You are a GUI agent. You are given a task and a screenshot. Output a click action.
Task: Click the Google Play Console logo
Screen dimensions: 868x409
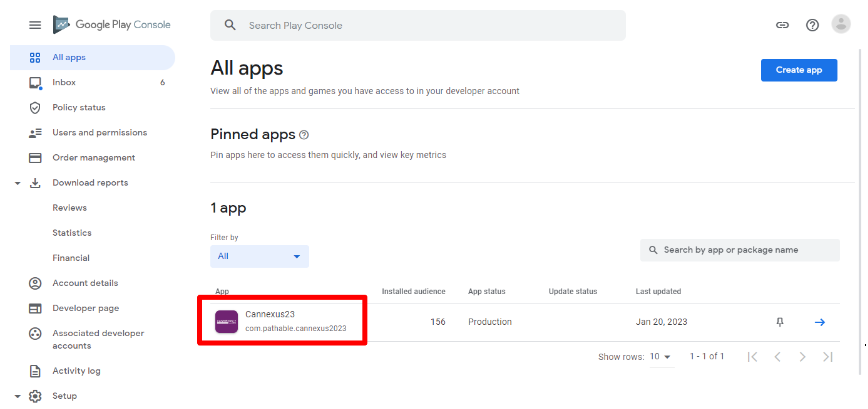(111, 25)
